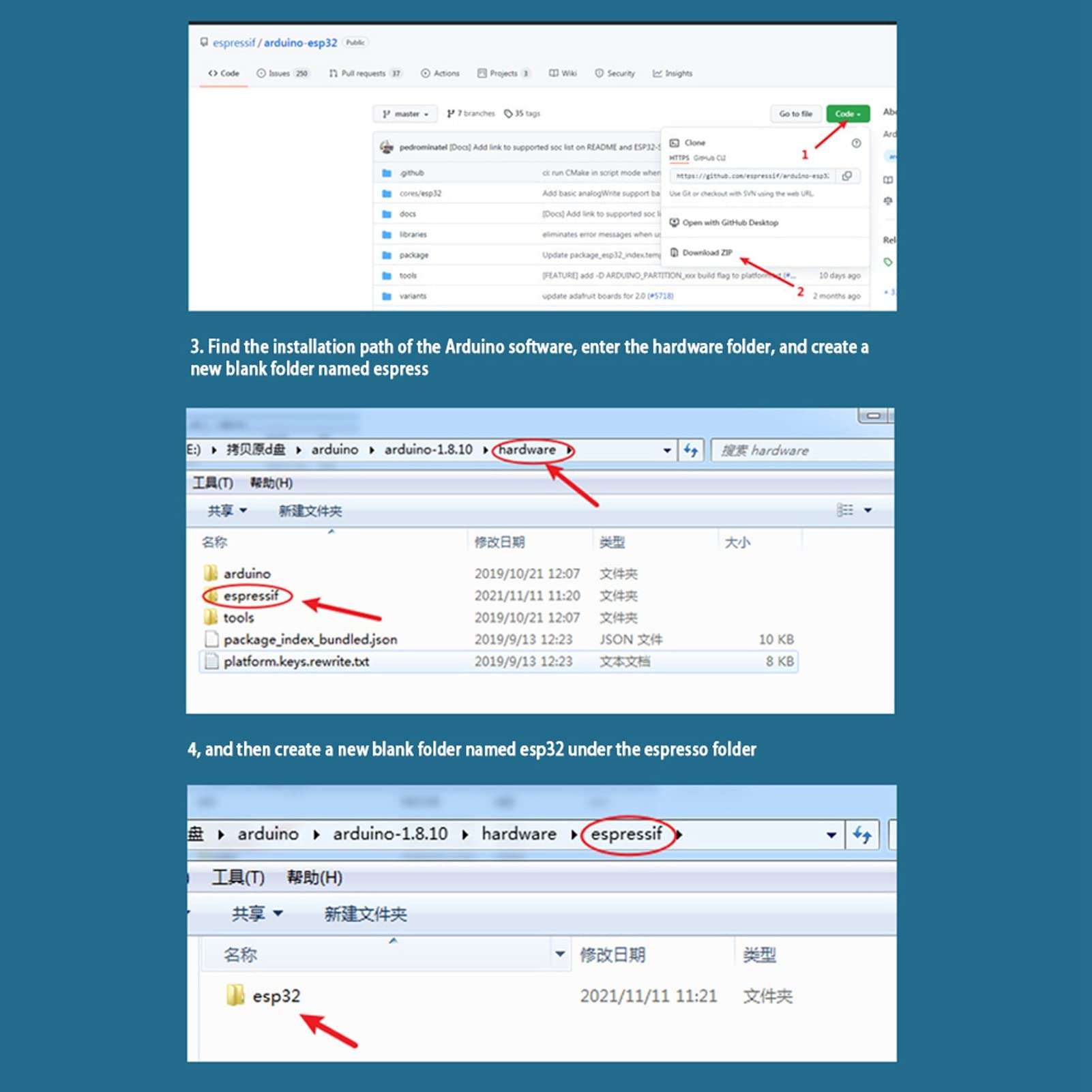The height and width of the screenshot is (1092, 1092).
Task: Open the espressif folder in hardware
Action: pos(250,596)
